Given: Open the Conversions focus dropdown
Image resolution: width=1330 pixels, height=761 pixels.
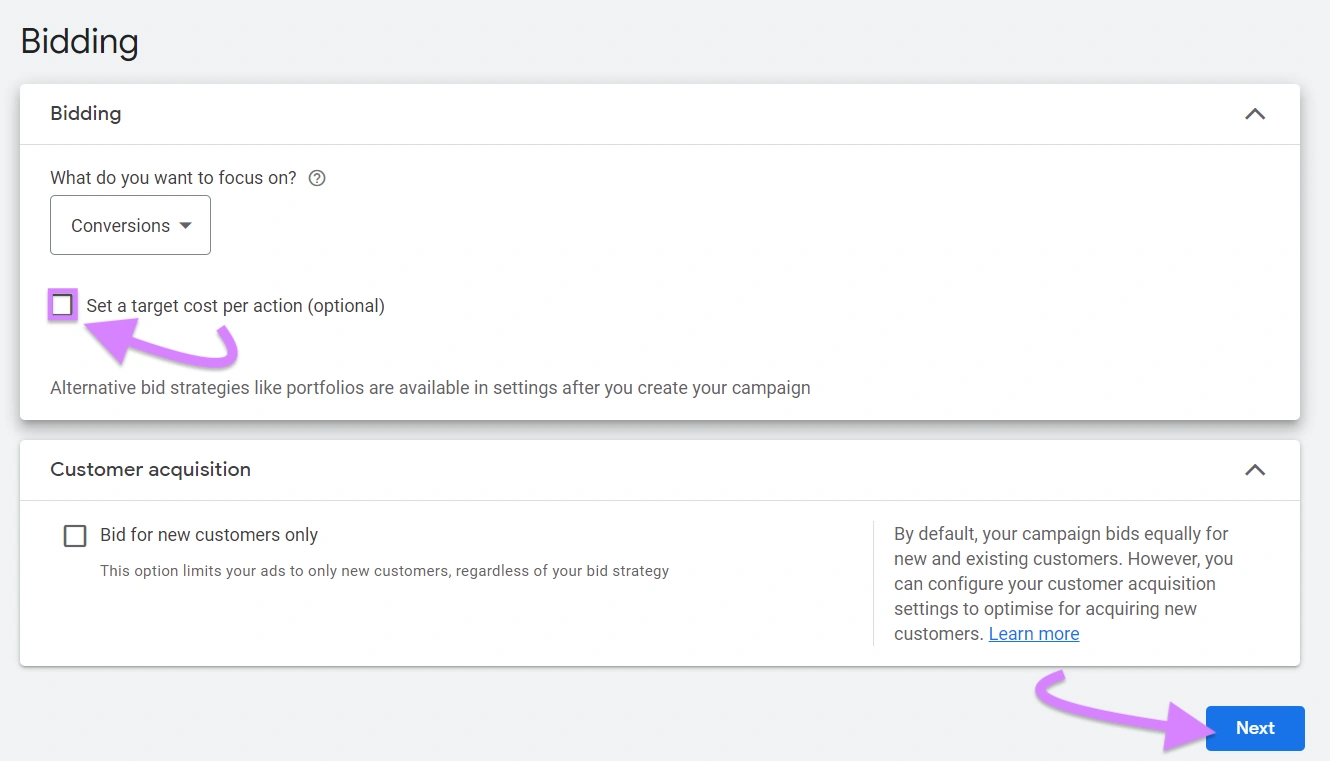Looking at the screenshot, I should point(130,225).
